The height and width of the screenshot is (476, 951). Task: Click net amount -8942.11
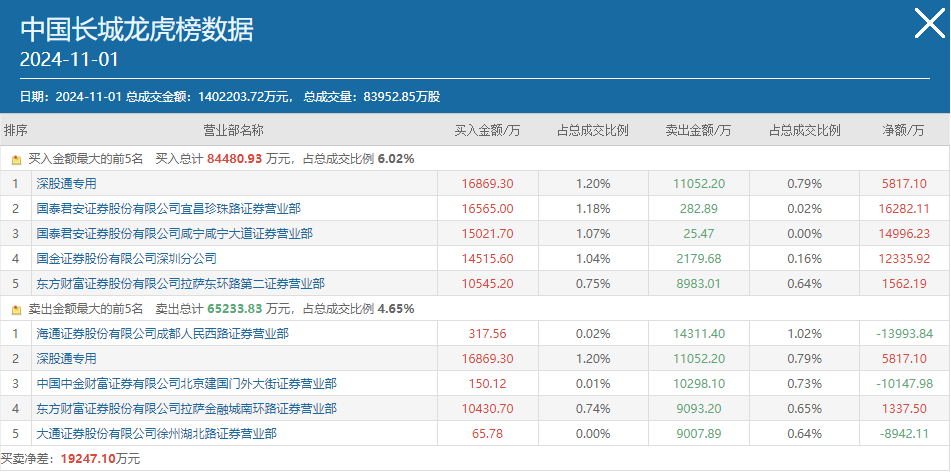coord(904,434)
